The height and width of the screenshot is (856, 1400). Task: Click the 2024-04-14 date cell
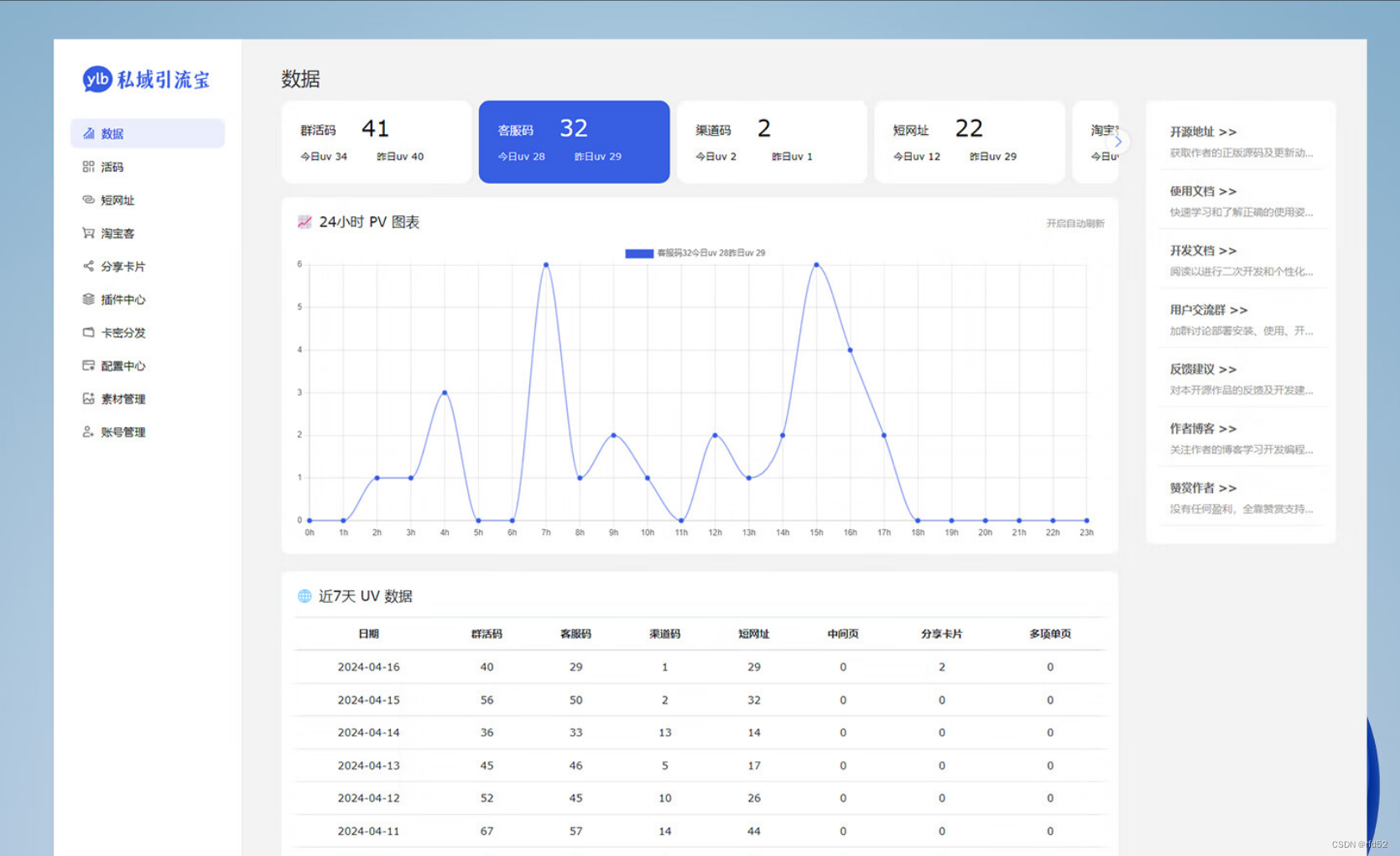(x=369, y=733)
